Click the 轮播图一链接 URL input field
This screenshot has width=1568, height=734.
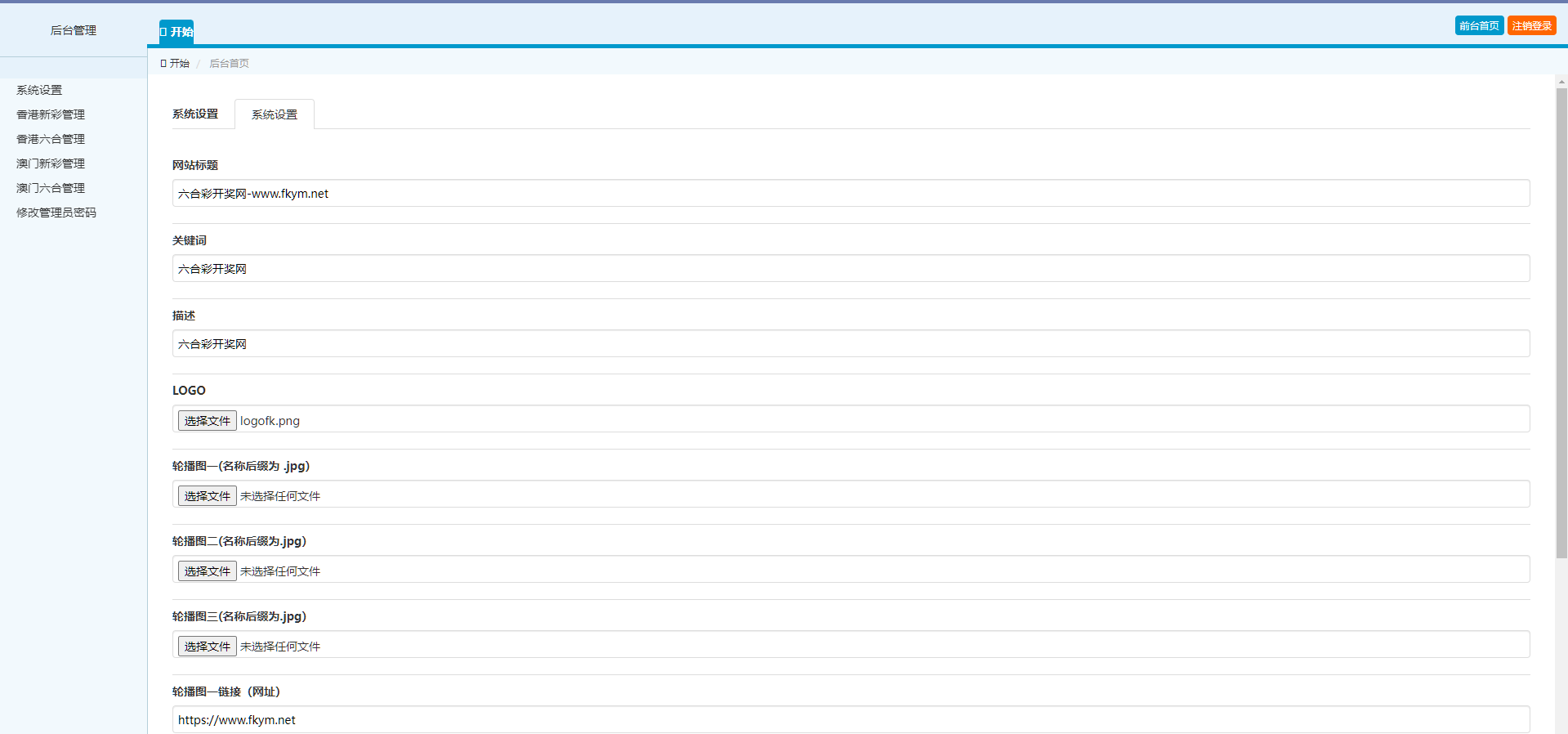coord(851,720)
